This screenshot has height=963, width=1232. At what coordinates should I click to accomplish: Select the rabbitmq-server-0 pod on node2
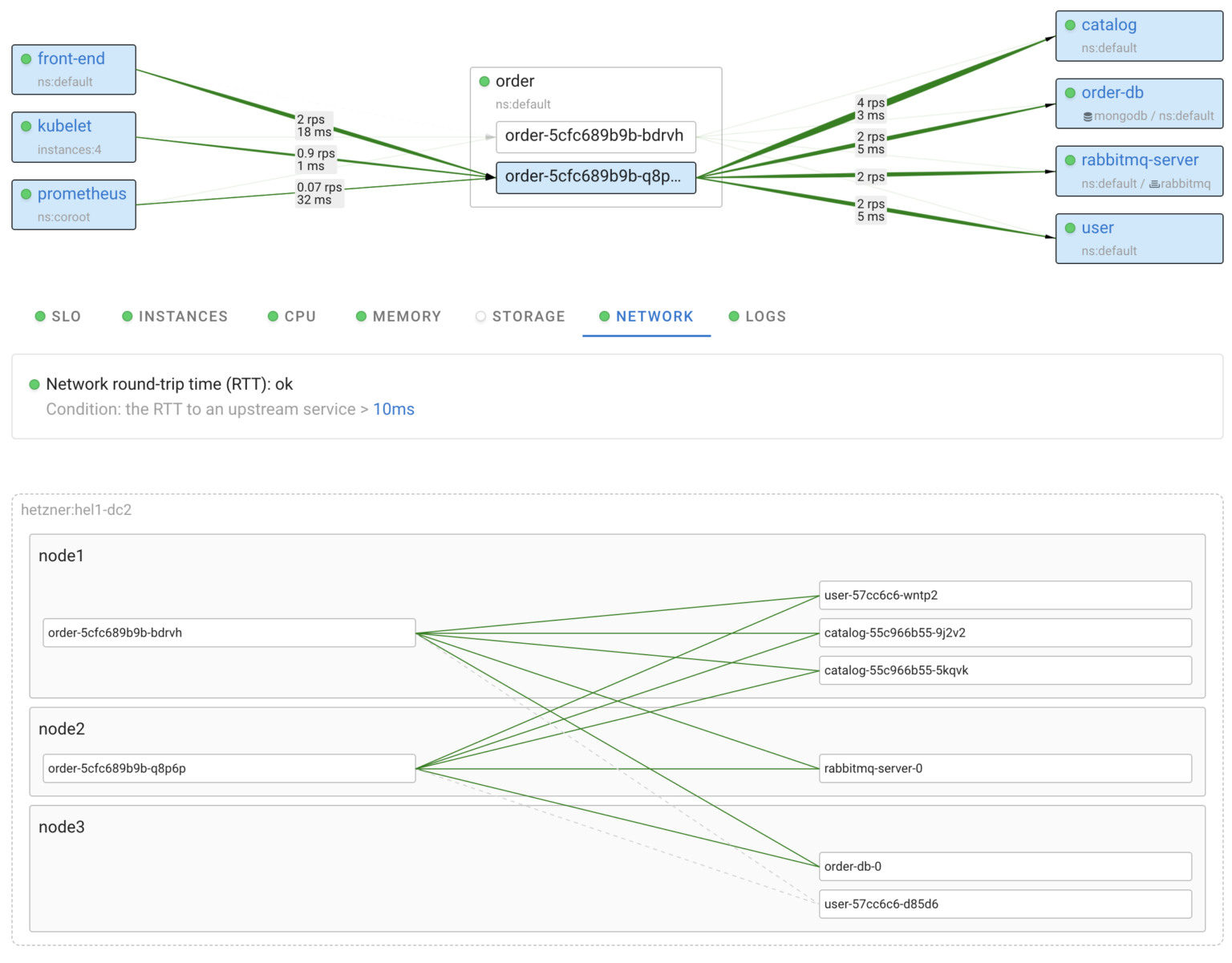1004,768
